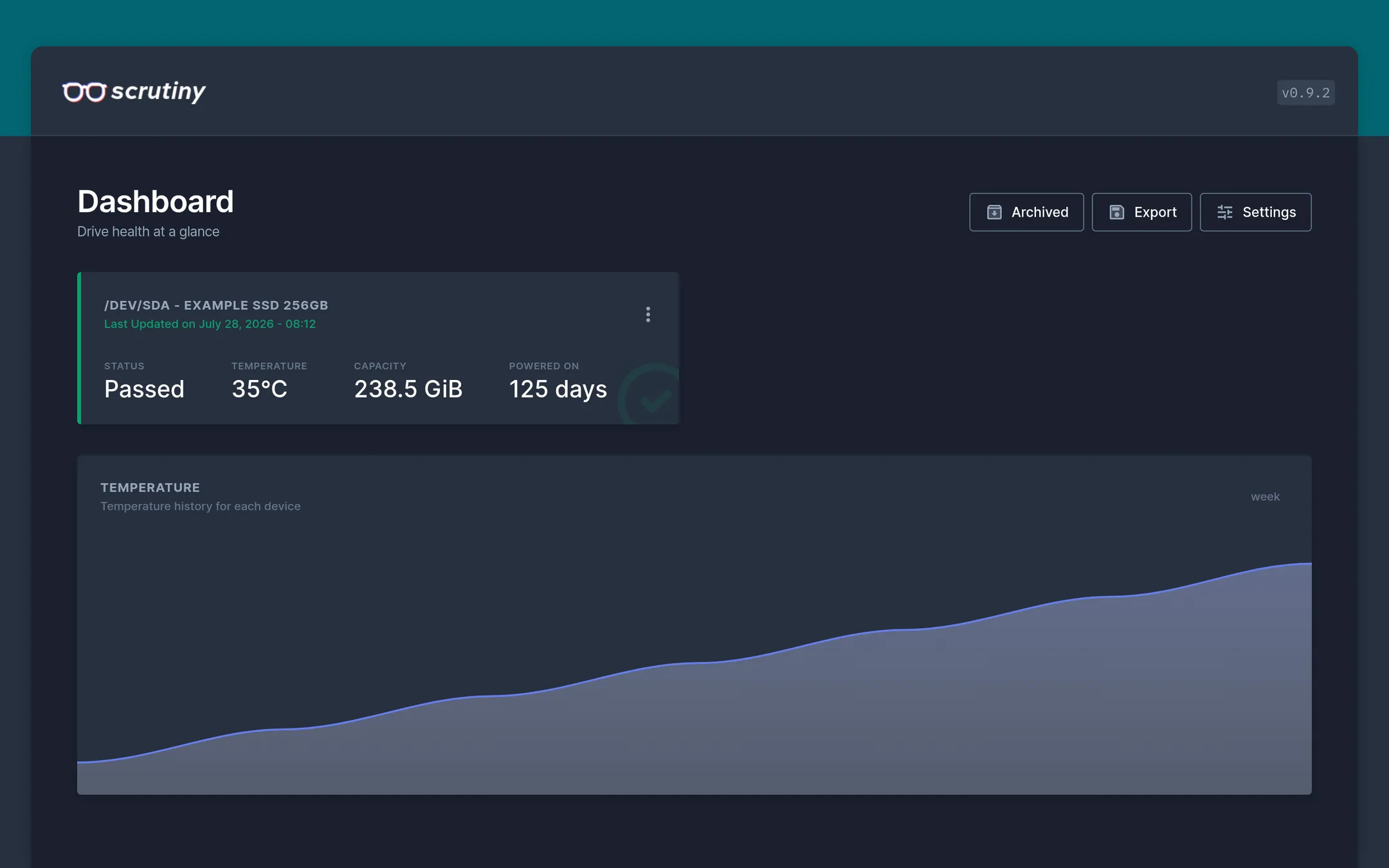Change the week duration selector
Screen dimensions: 1389x868
pos(1265,496)
